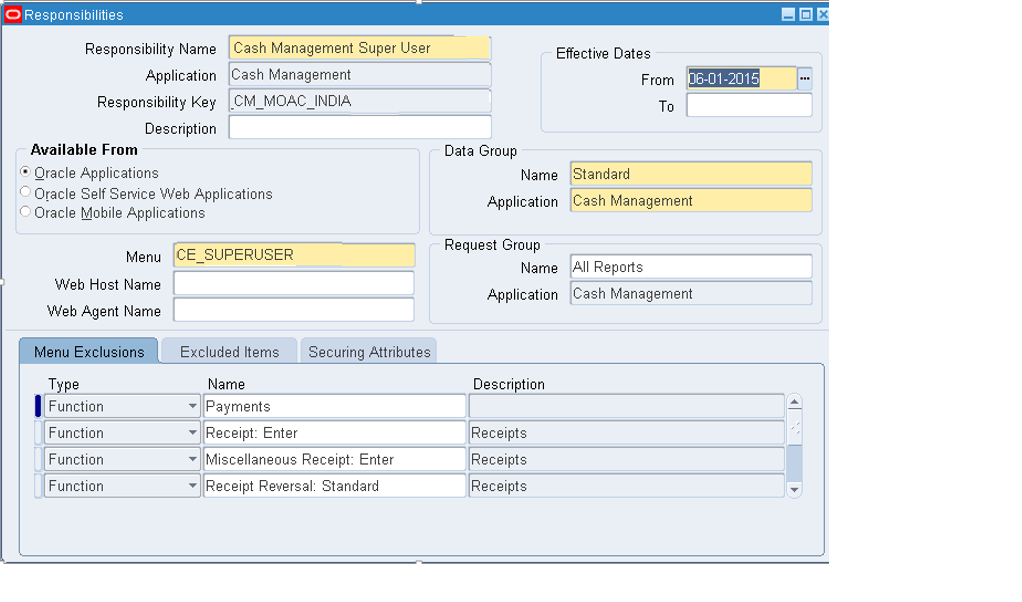Choose Oracle Self Service Web Applications
Image resolution: width=1022 pixels, height=602 pixels.
pyautogui.click(x=25, y=194)
